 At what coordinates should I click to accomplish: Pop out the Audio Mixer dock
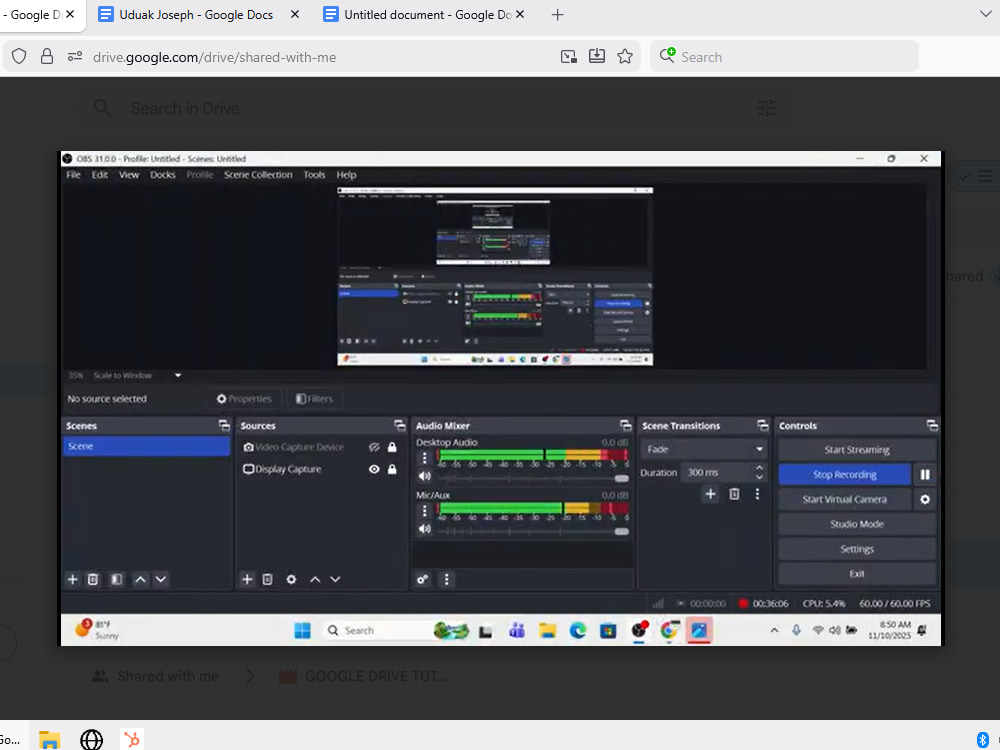coord(626,425)
